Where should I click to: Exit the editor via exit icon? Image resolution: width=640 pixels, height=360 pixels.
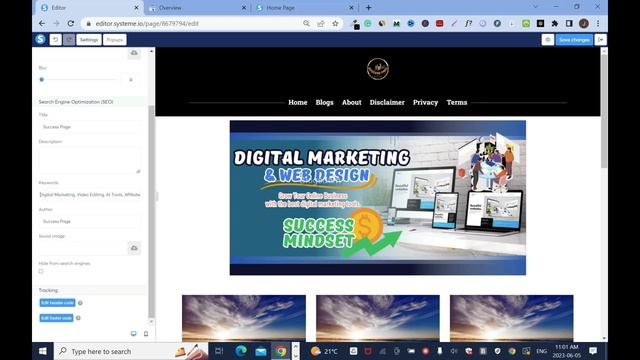coord(600,40)
